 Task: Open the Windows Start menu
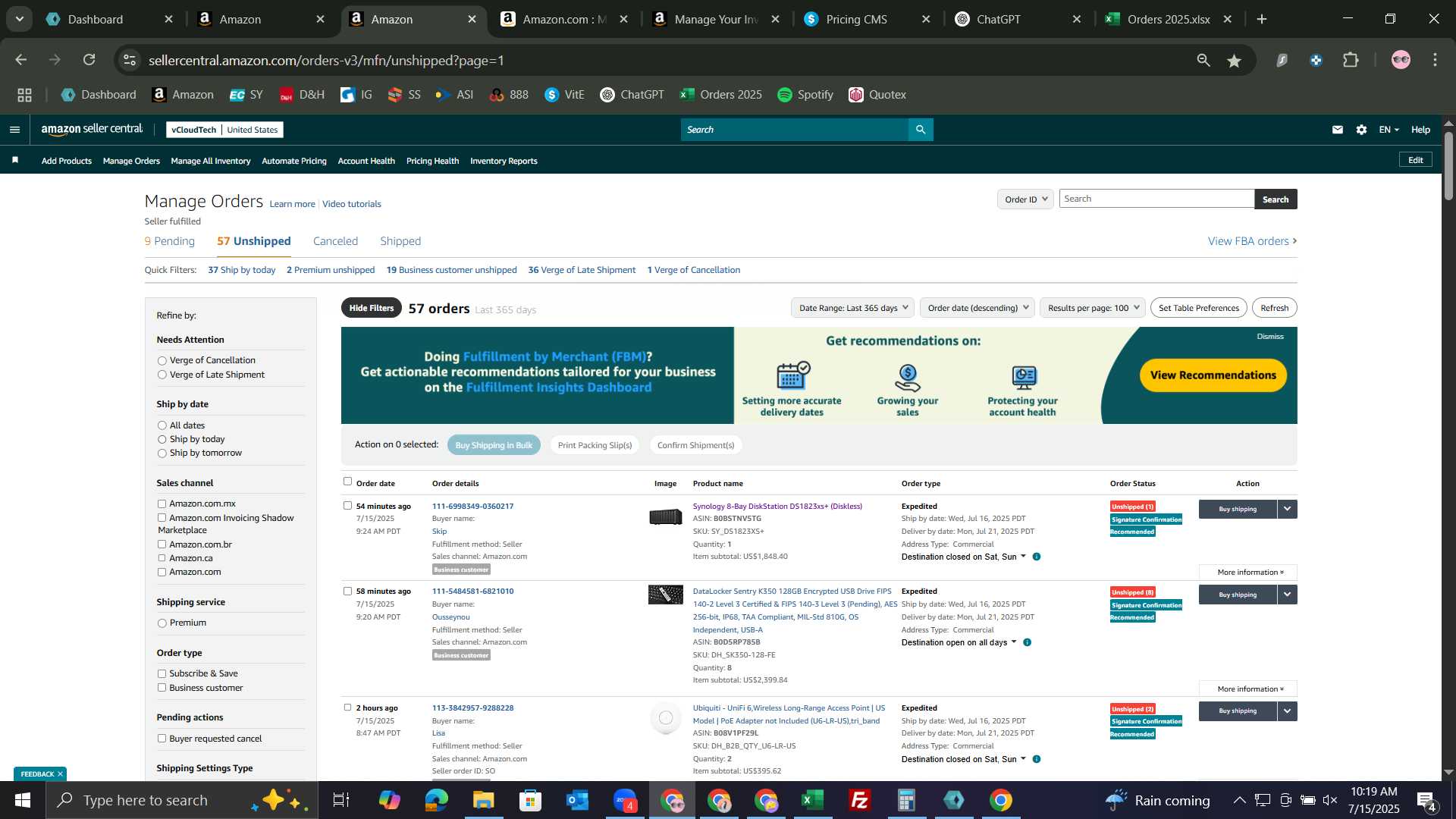[23, 800]
